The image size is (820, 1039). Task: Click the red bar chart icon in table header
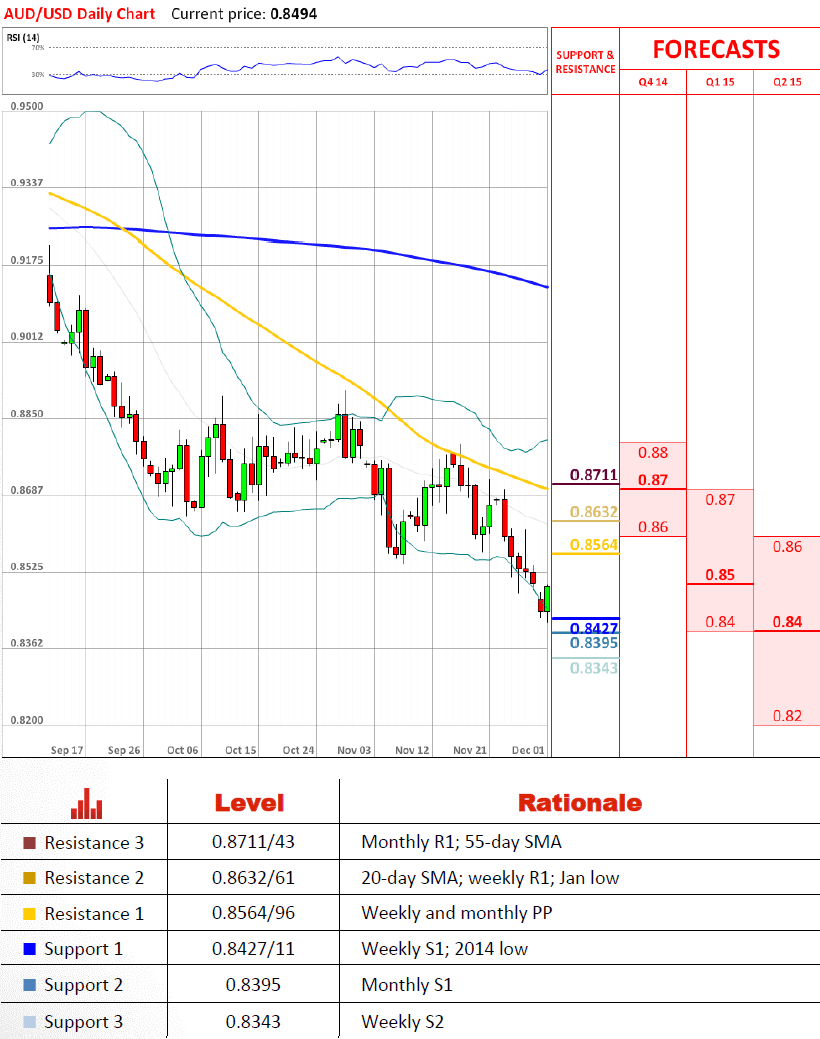[x=86, y=803]
